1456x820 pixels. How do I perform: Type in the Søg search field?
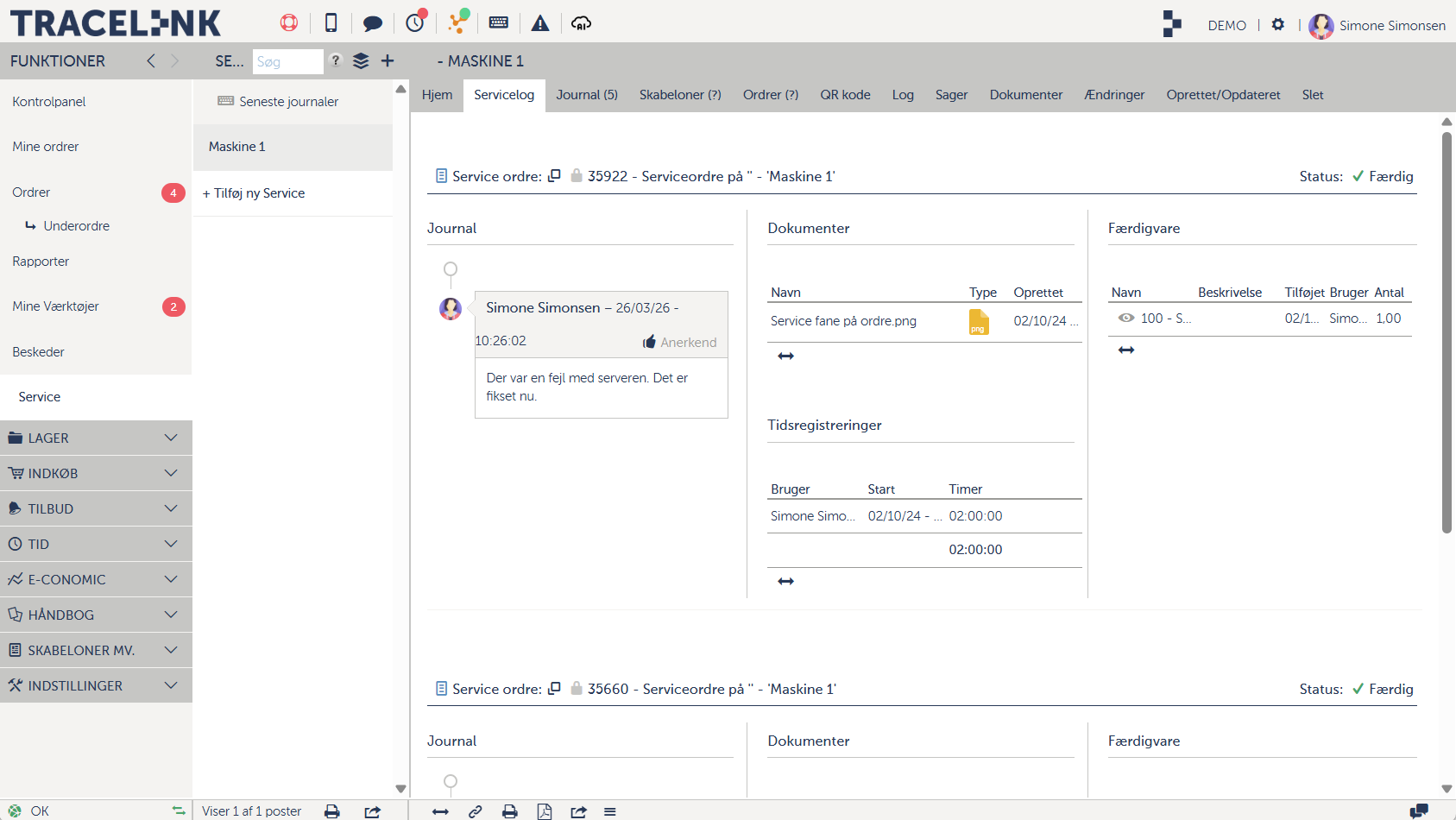(288, 61)
